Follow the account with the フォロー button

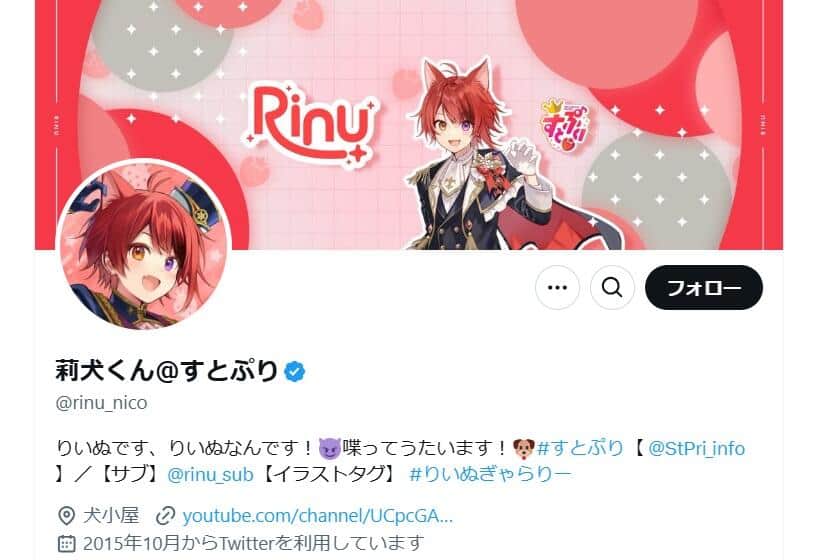pos(703,287)
